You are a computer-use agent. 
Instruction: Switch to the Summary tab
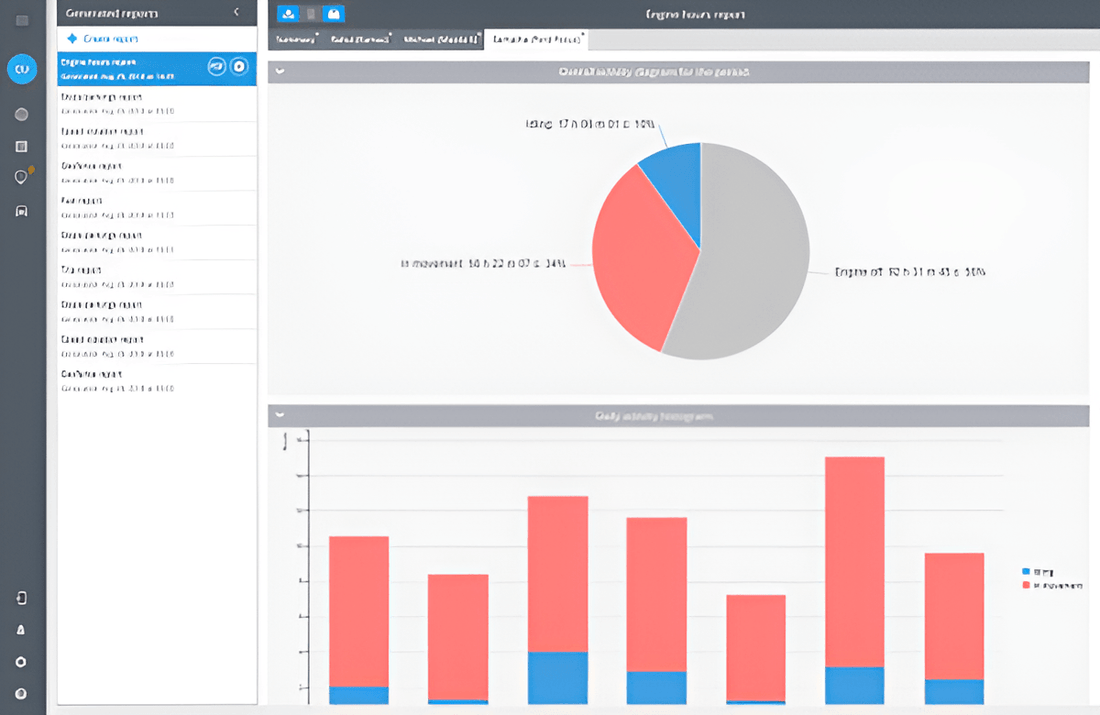pos(296,39)
